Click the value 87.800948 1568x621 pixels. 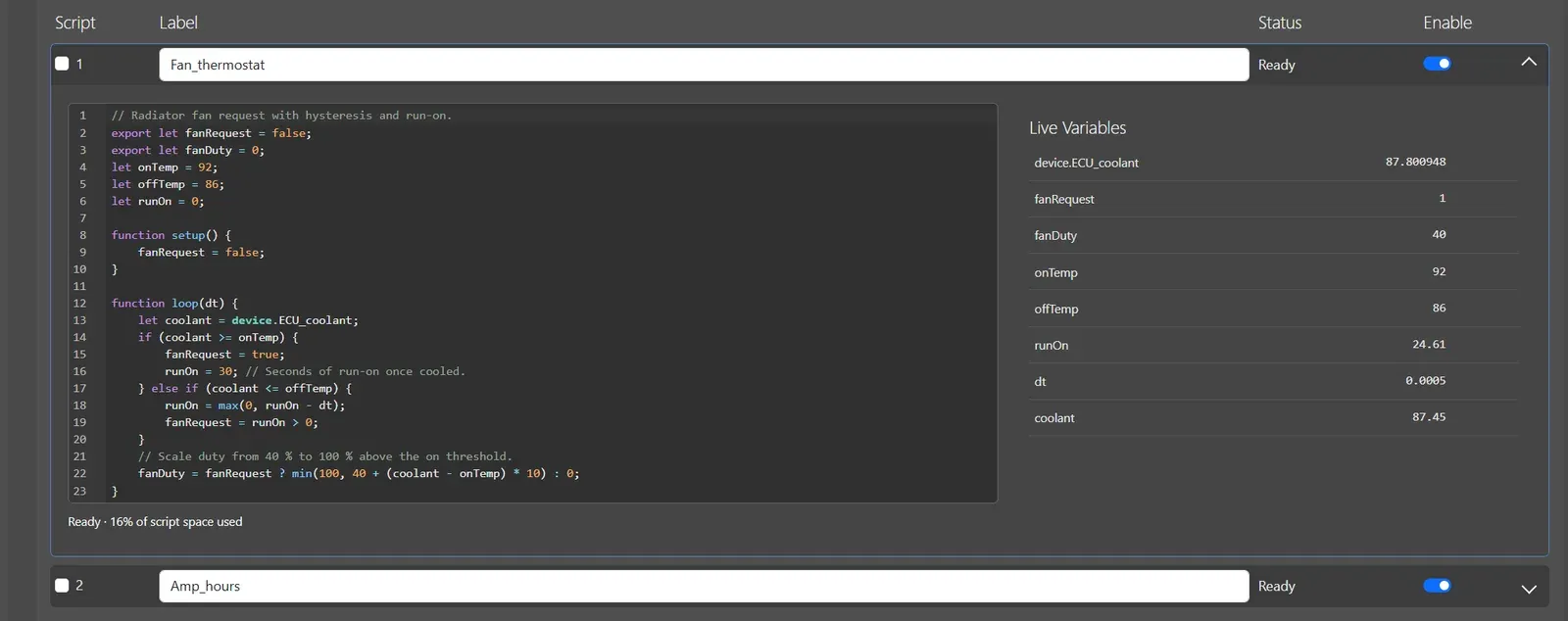(1415, 162)
